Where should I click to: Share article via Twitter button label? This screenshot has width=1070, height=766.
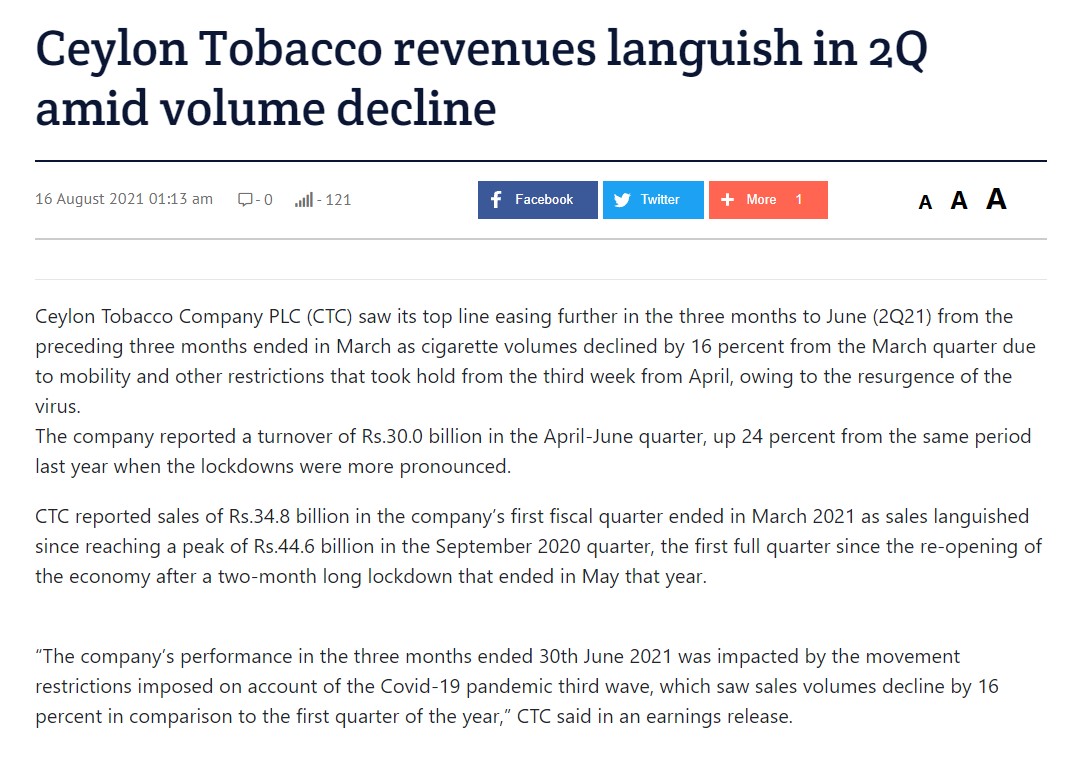660,200
